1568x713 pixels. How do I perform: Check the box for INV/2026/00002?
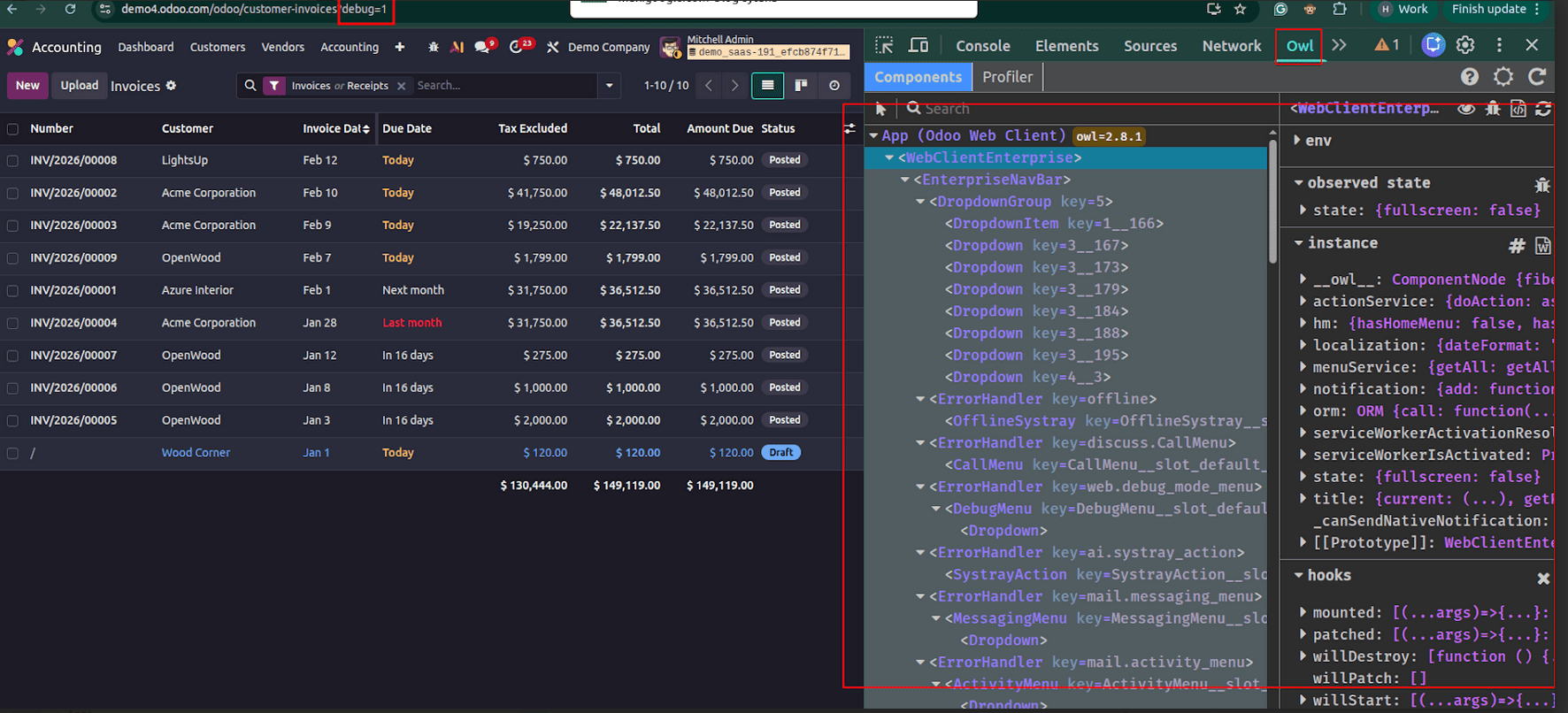point(12,193)
